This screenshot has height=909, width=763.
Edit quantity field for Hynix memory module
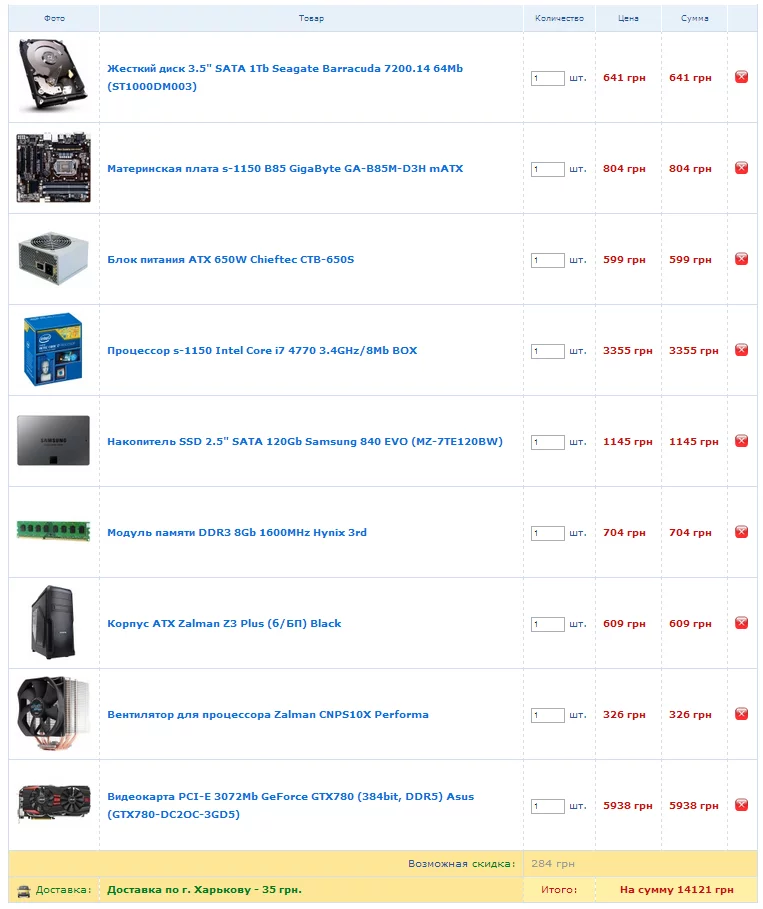point(547,533)
